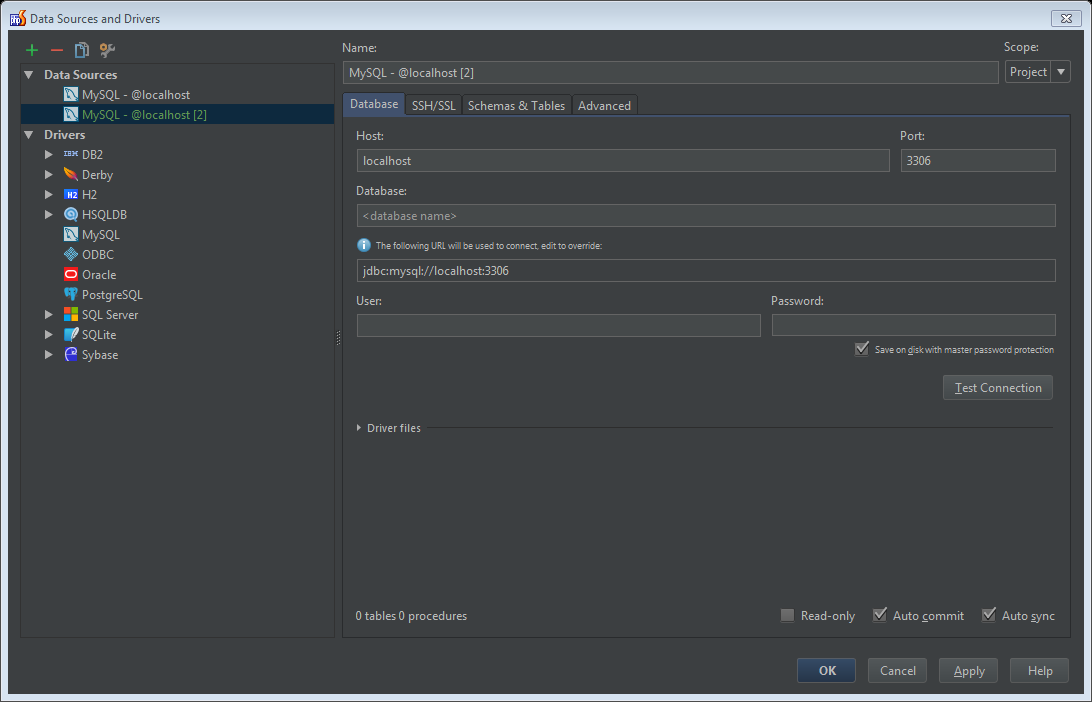Expand the Sybase driver node
Screen dimensions: 1092x702
click(x=49, y=354)
